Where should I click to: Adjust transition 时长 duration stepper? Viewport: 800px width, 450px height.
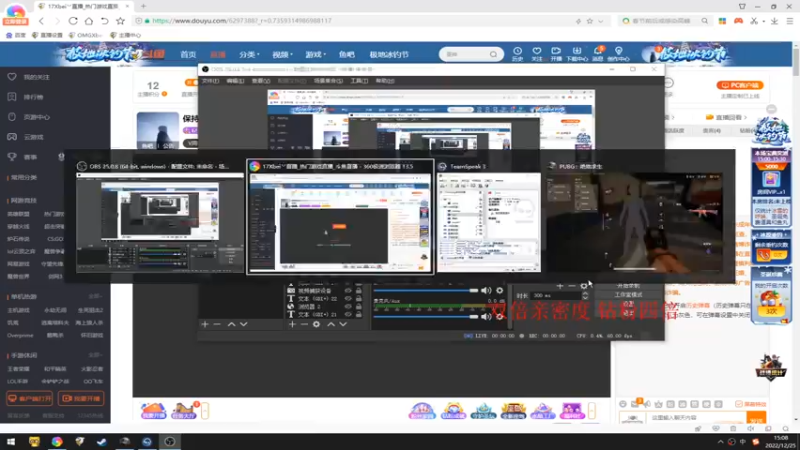[x=585, y=295]
